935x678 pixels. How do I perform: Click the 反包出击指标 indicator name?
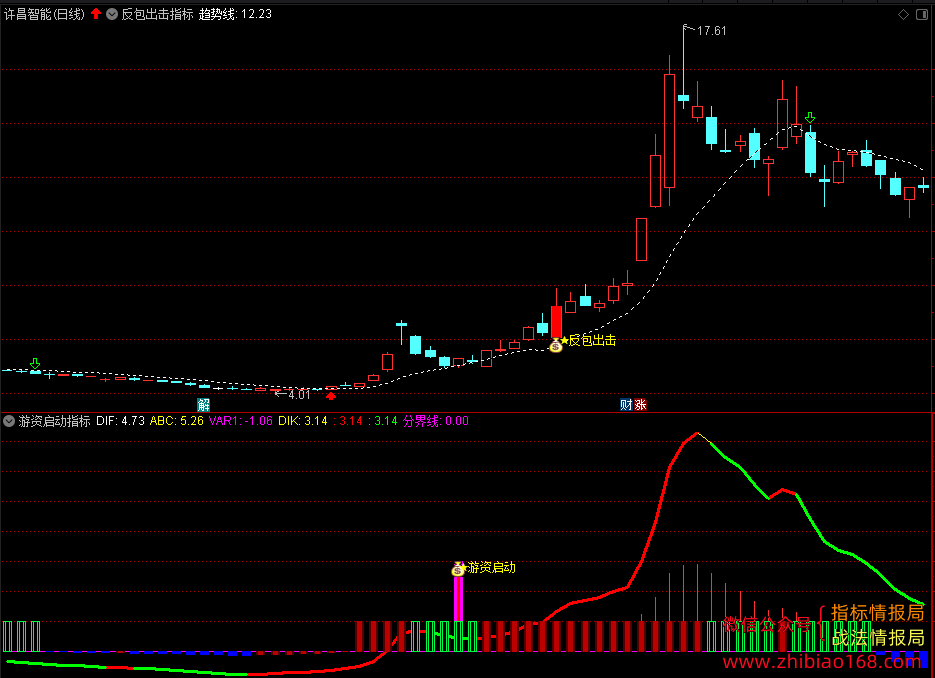[x=157, y=14]
